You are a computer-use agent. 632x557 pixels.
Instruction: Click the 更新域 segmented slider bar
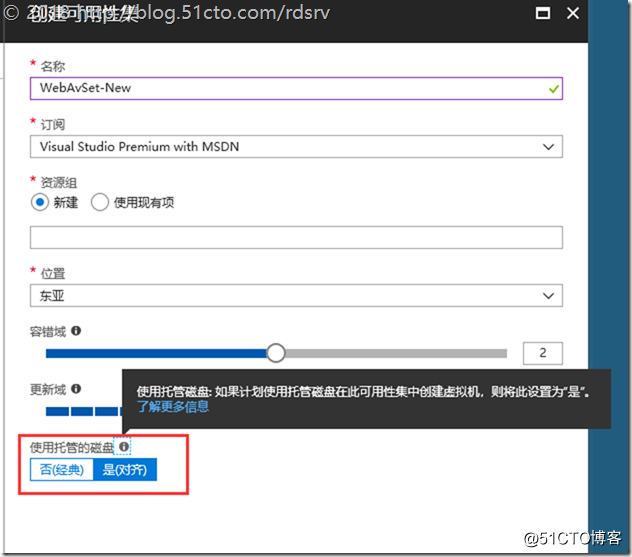coord(84,412)
